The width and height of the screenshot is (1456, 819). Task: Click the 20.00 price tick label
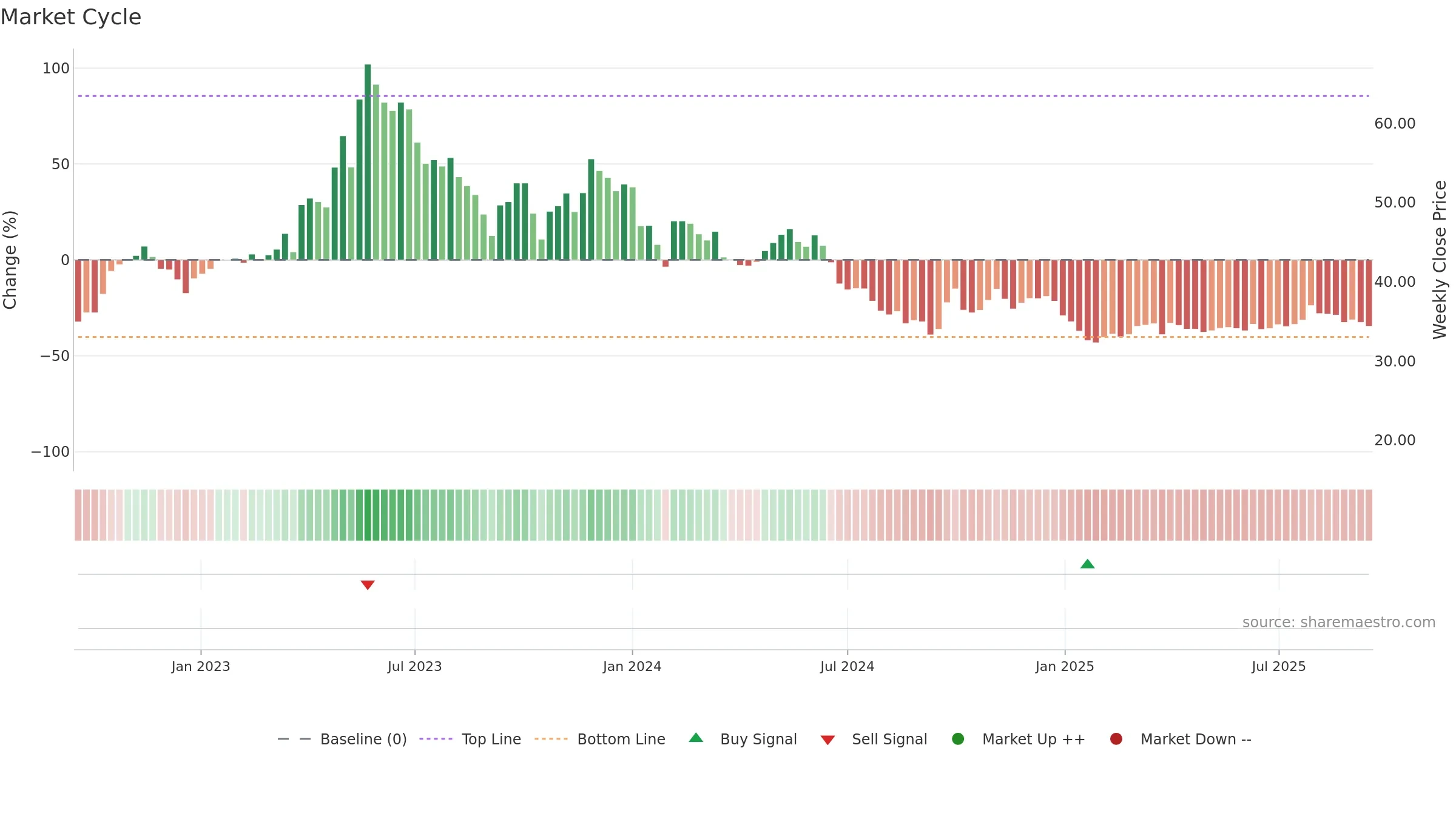click(1395, 440)
